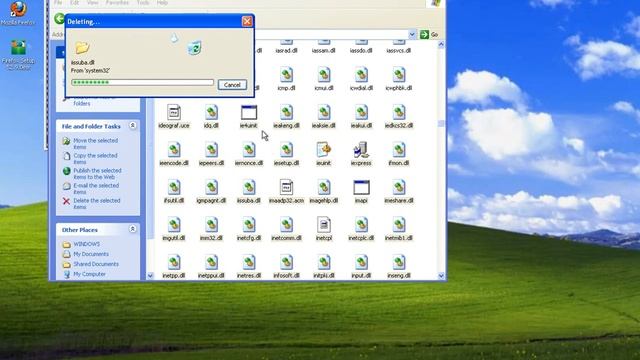Image resolution: width=640 pixels, height=360 pixels.
Task: Select the ieencode.dll file icon
Action: tap(174, 149)
